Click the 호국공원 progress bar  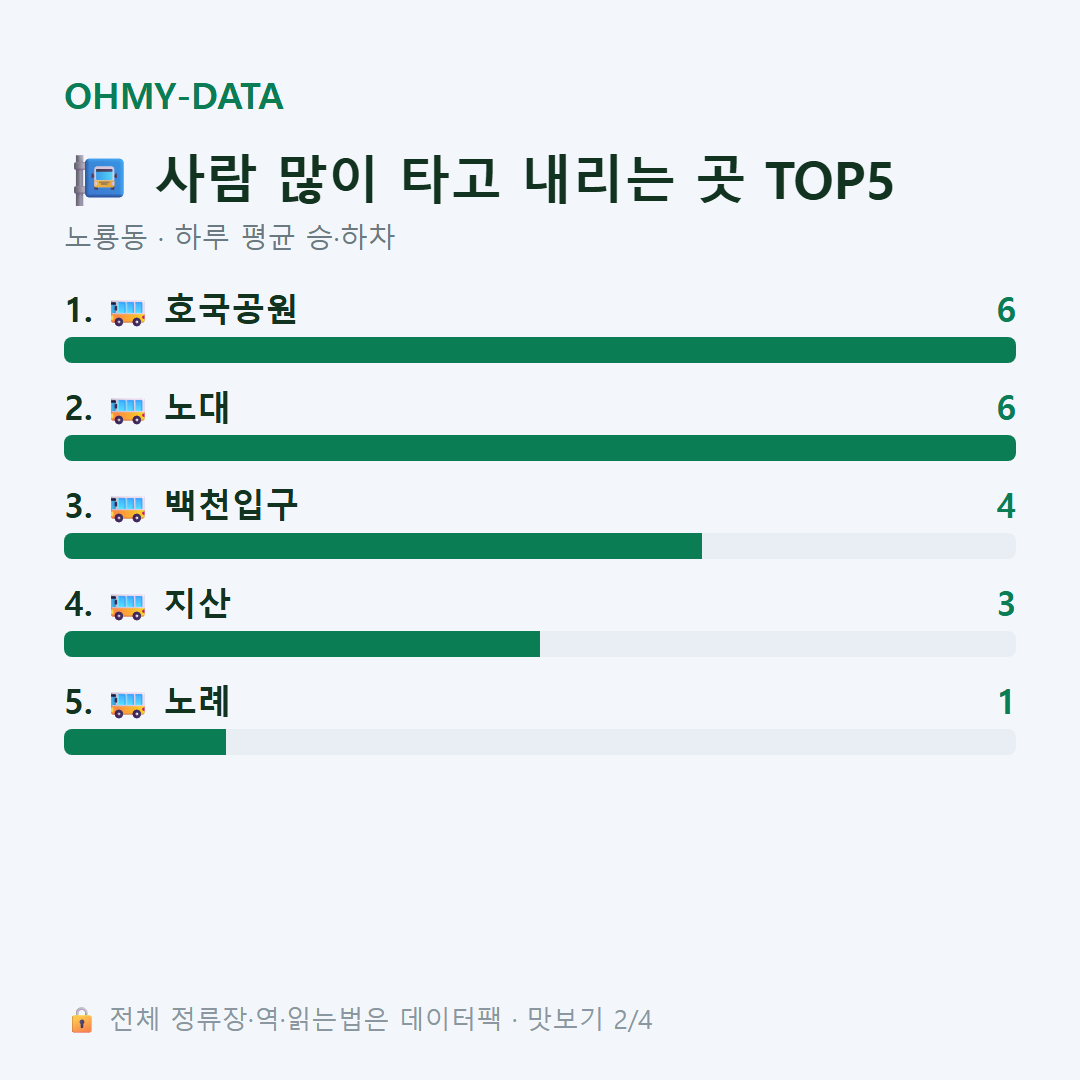click(540, 350)
